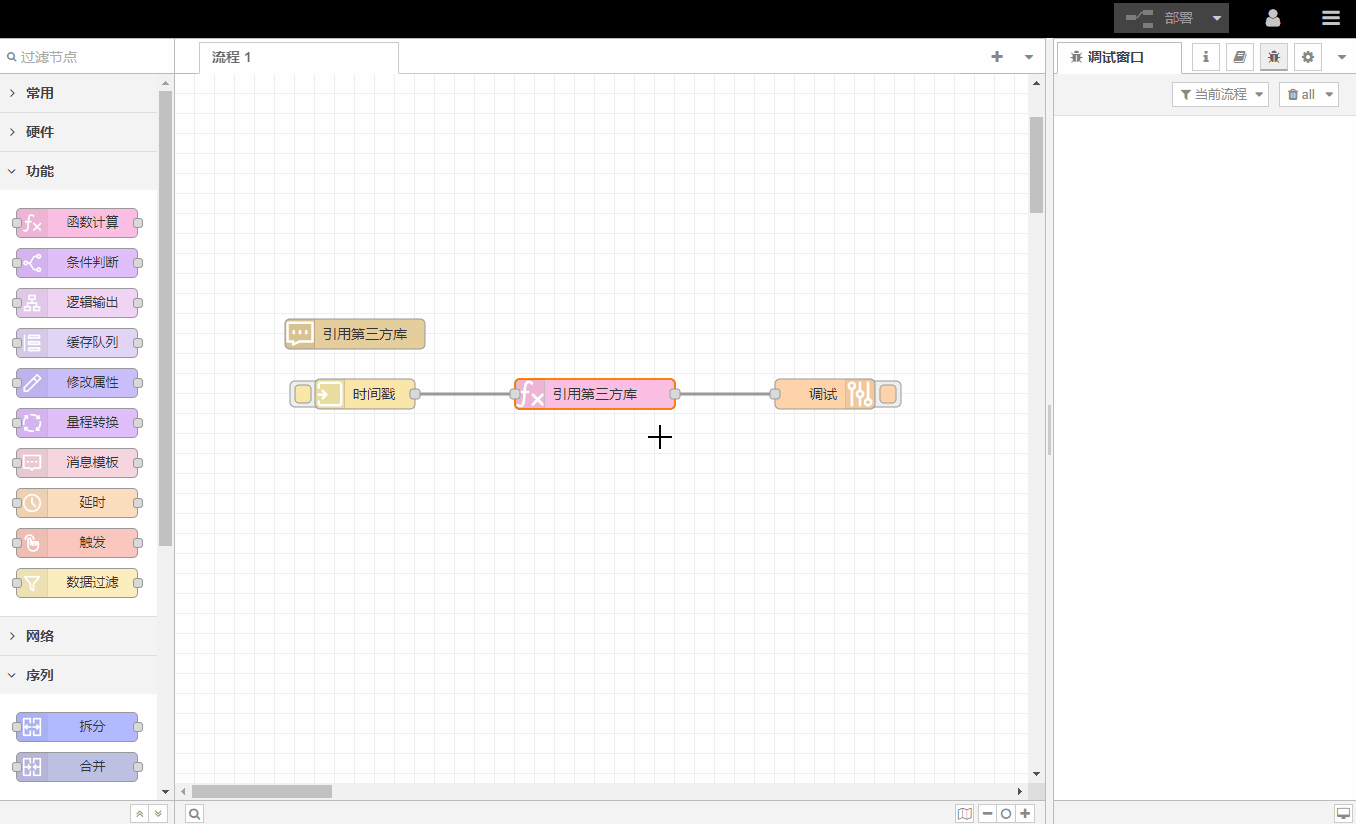Click the info tab icon in sidebar

coord(1205,57)
